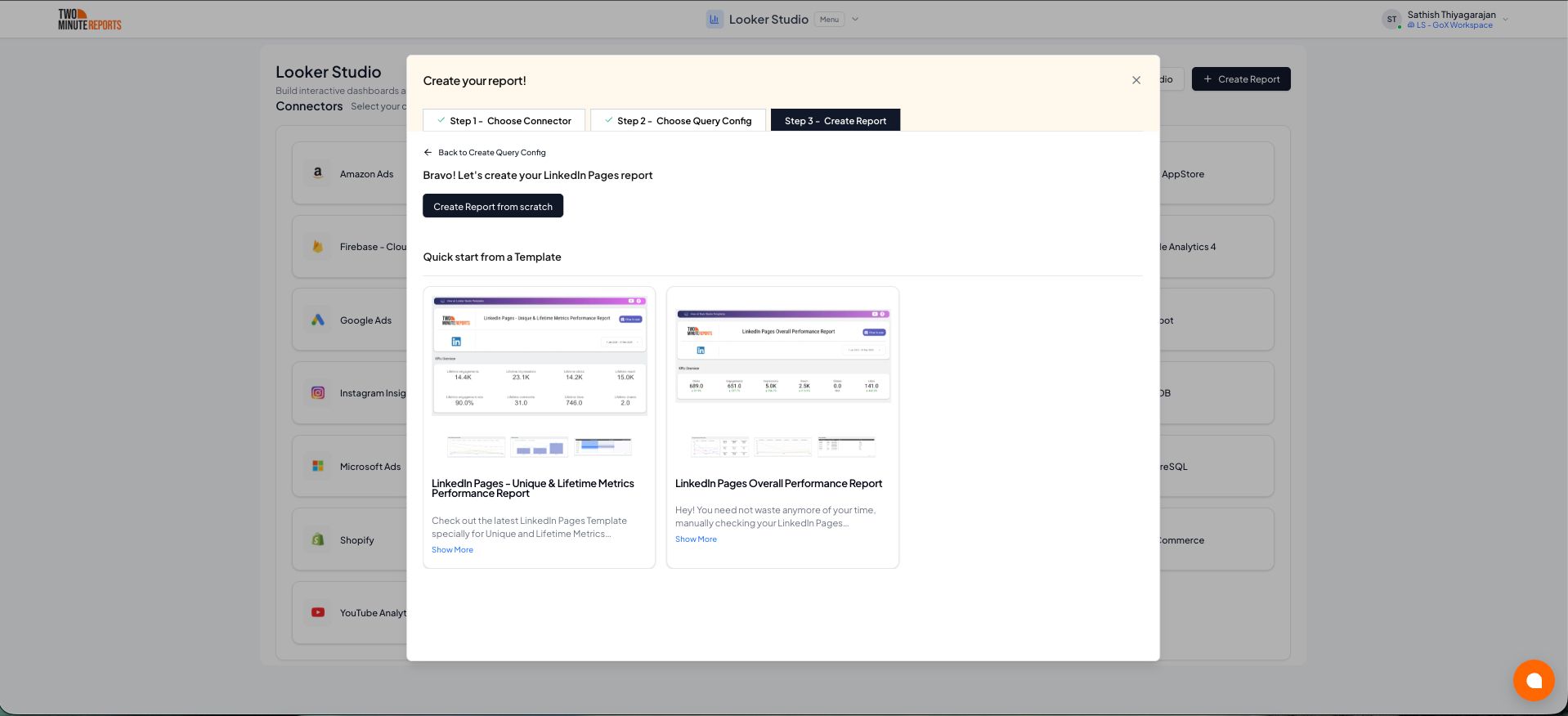Select the Analytics 4 connector card in background
The height and width of the screenshot is (716, 1568).
[x=1216, y=246]
